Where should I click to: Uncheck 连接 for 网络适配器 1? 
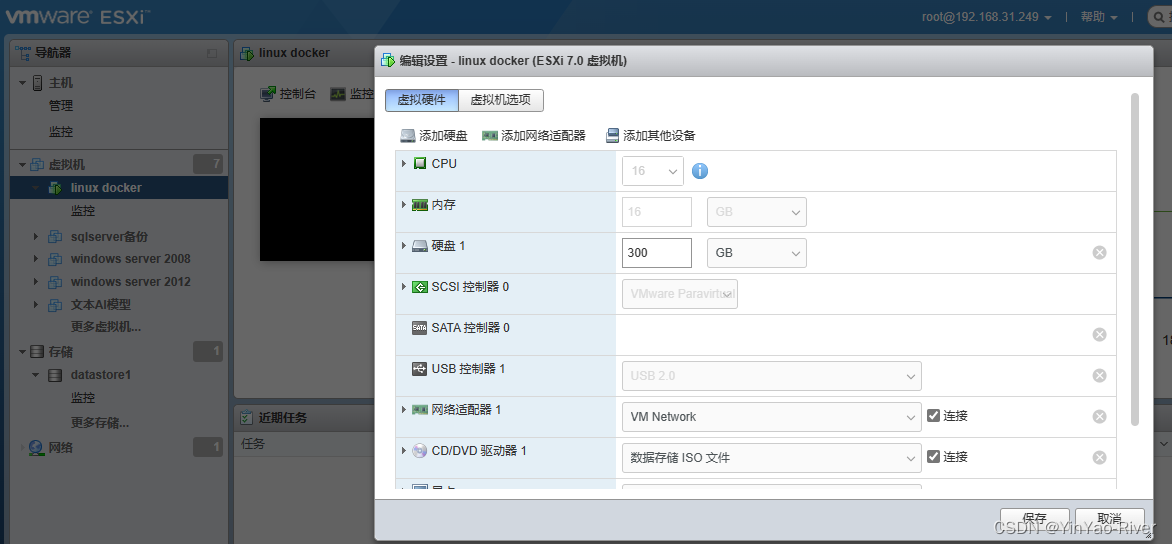[x=933, y=415]
